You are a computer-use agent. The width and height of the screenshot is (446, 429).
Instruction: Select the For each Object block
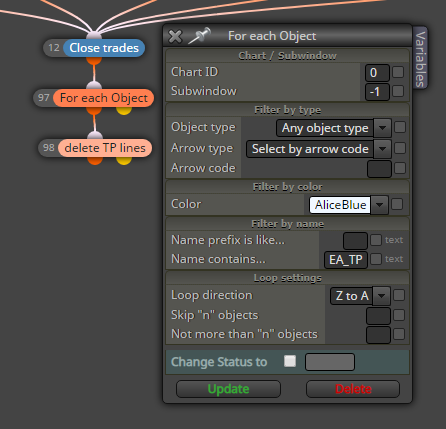(103, 98)
